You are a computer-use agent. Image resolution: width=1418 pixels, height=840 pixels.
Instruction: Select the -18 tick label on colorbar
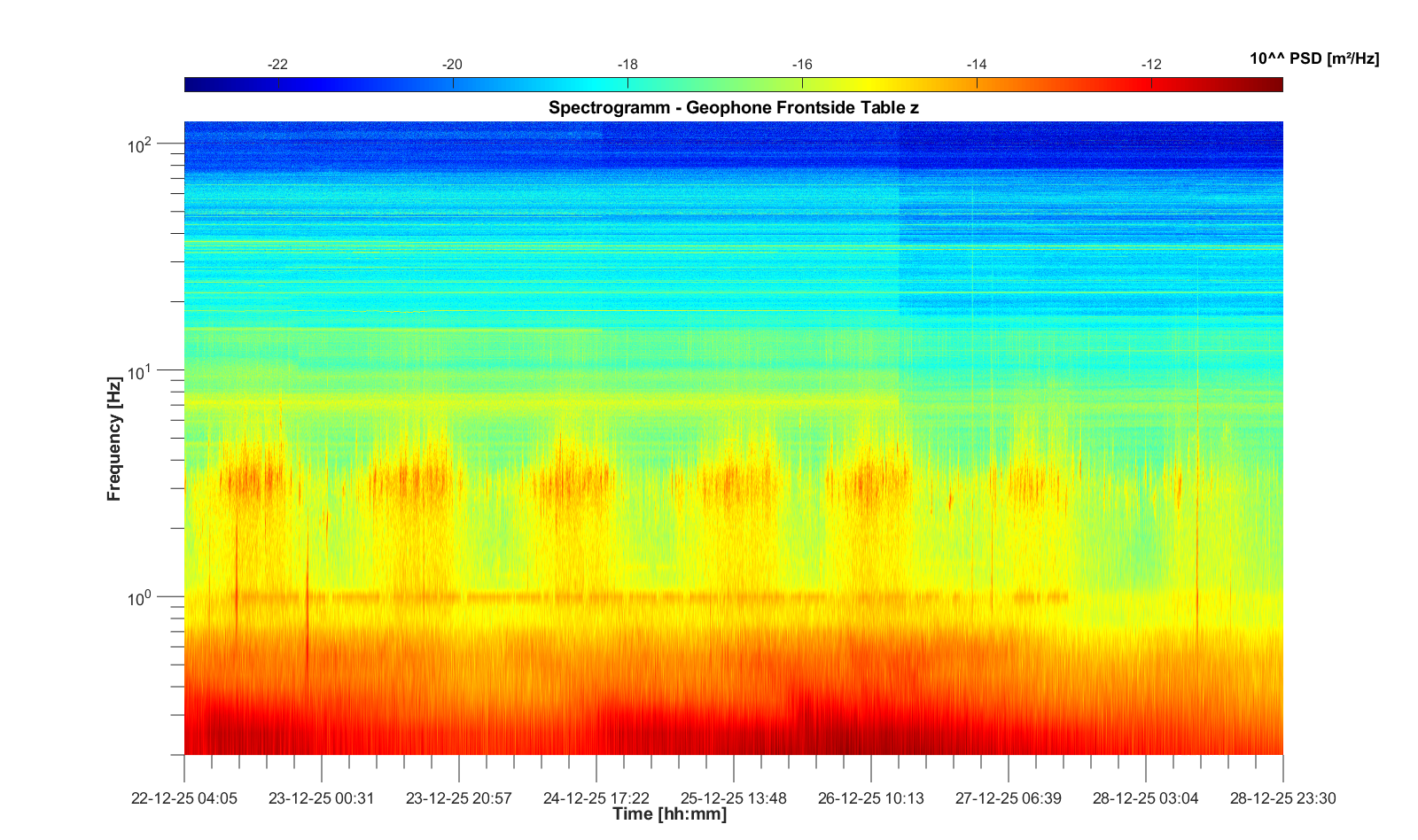pos(627,65)
